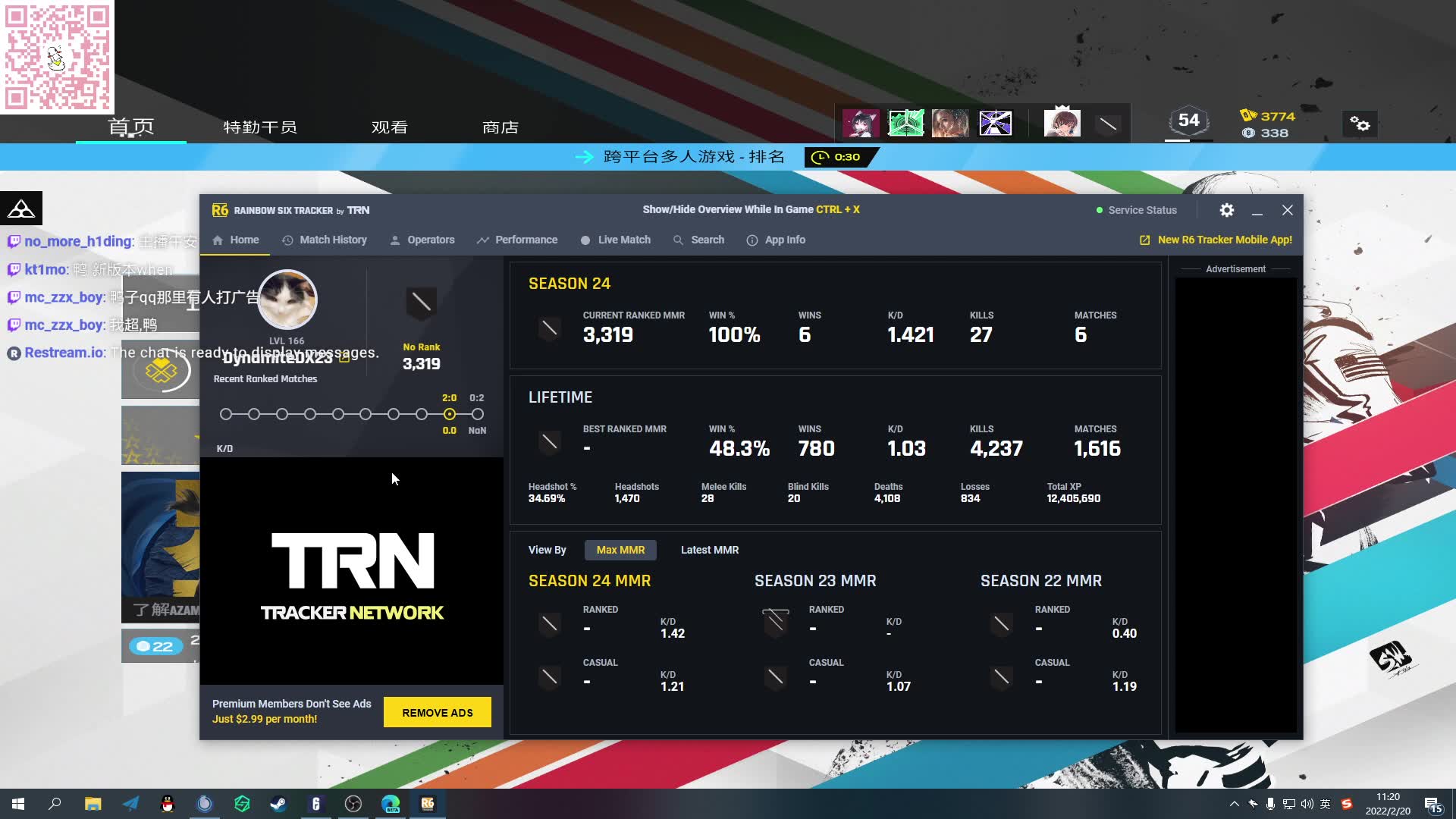This screenshot has width=1456, height=819.
Task: Show hidden system tray icons
Action: point(1234,804)
